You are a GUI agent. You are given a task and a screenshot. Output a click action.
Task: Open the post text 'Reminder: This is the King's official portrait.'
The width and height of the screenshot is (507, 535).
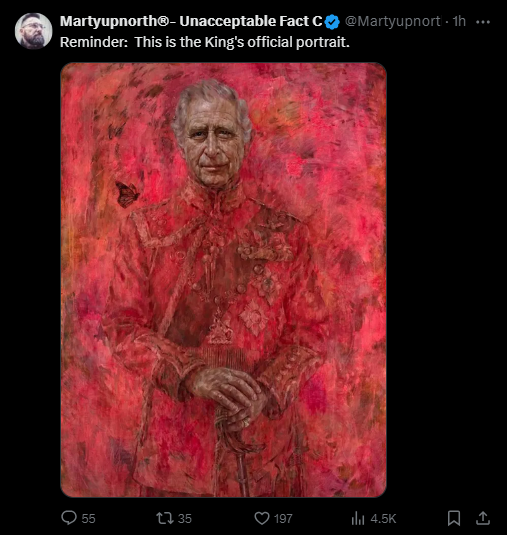pyautogui.click(x=205, y=42)
